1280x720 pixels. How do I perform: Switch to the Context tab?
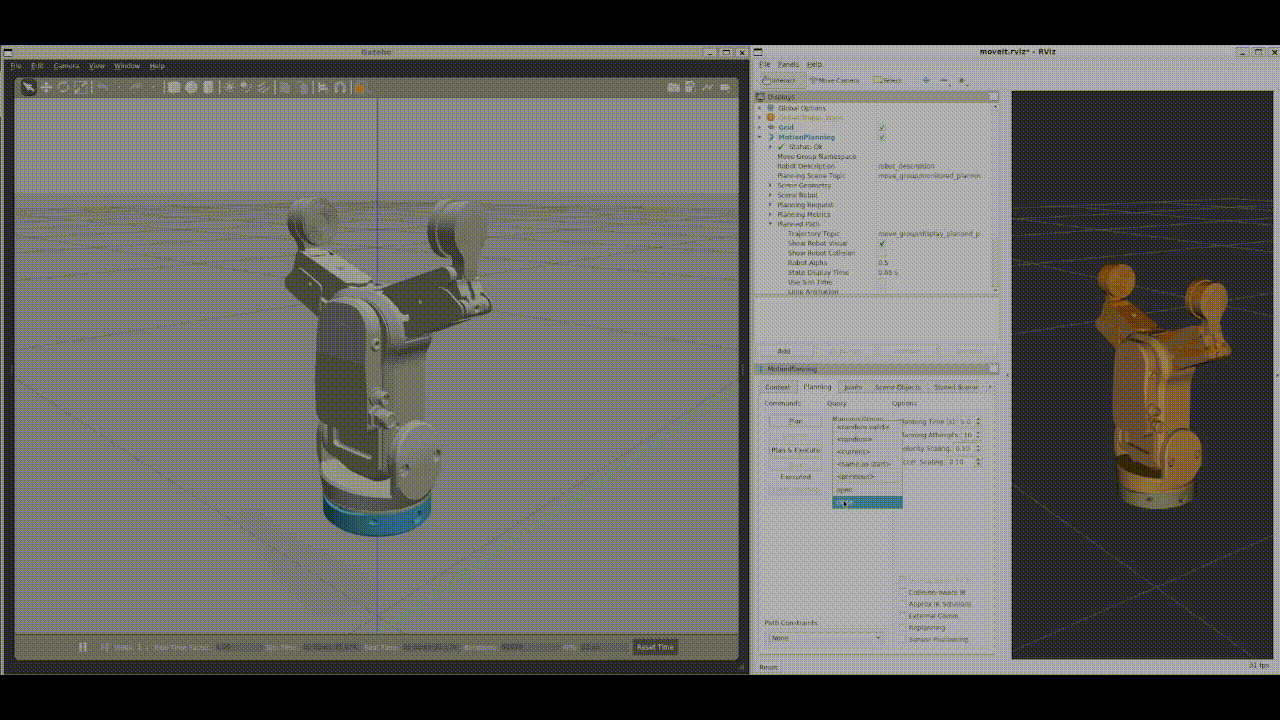(x=777, y=387)
